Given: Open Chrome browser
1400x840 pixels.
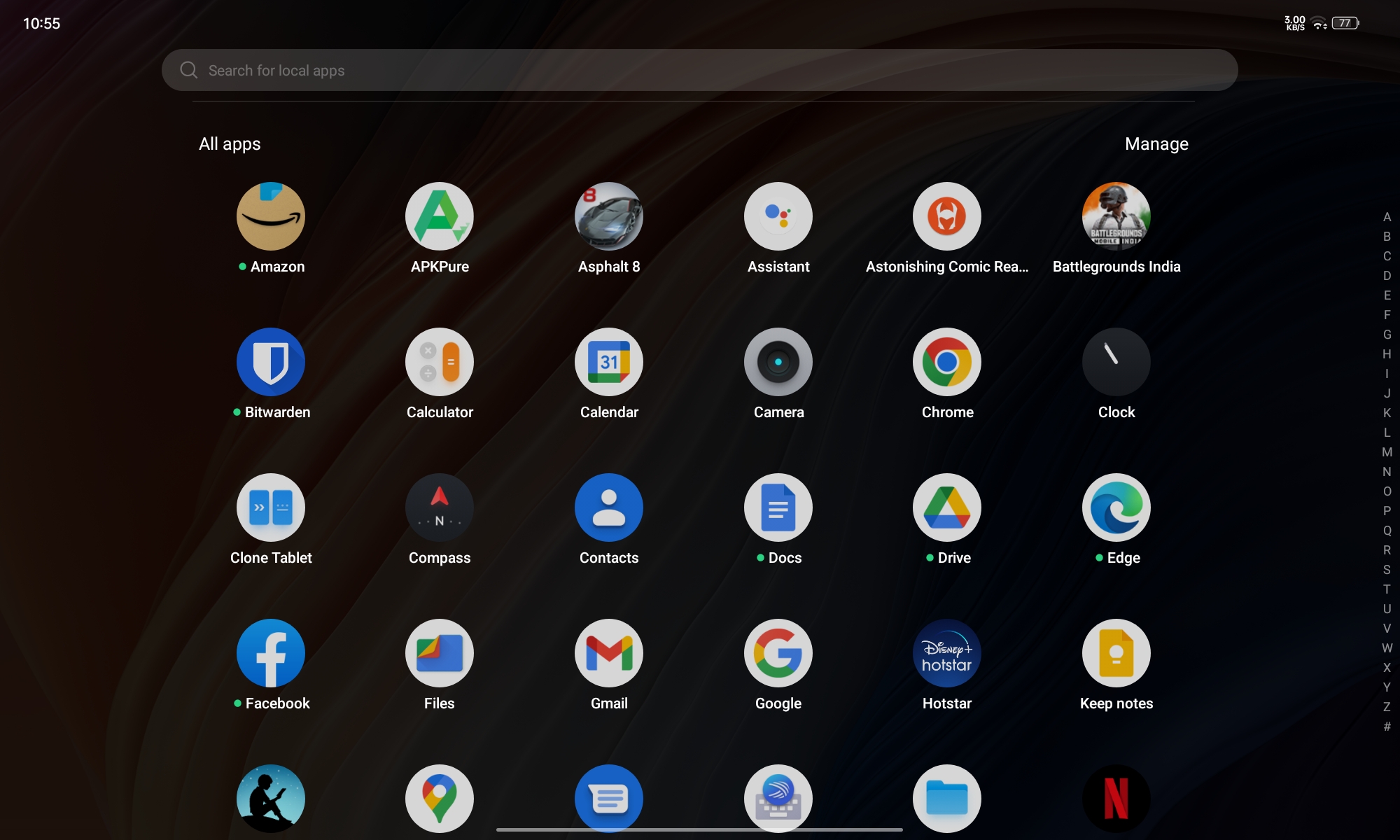Looking at the screenshot, I should click(x=947, y=362).
